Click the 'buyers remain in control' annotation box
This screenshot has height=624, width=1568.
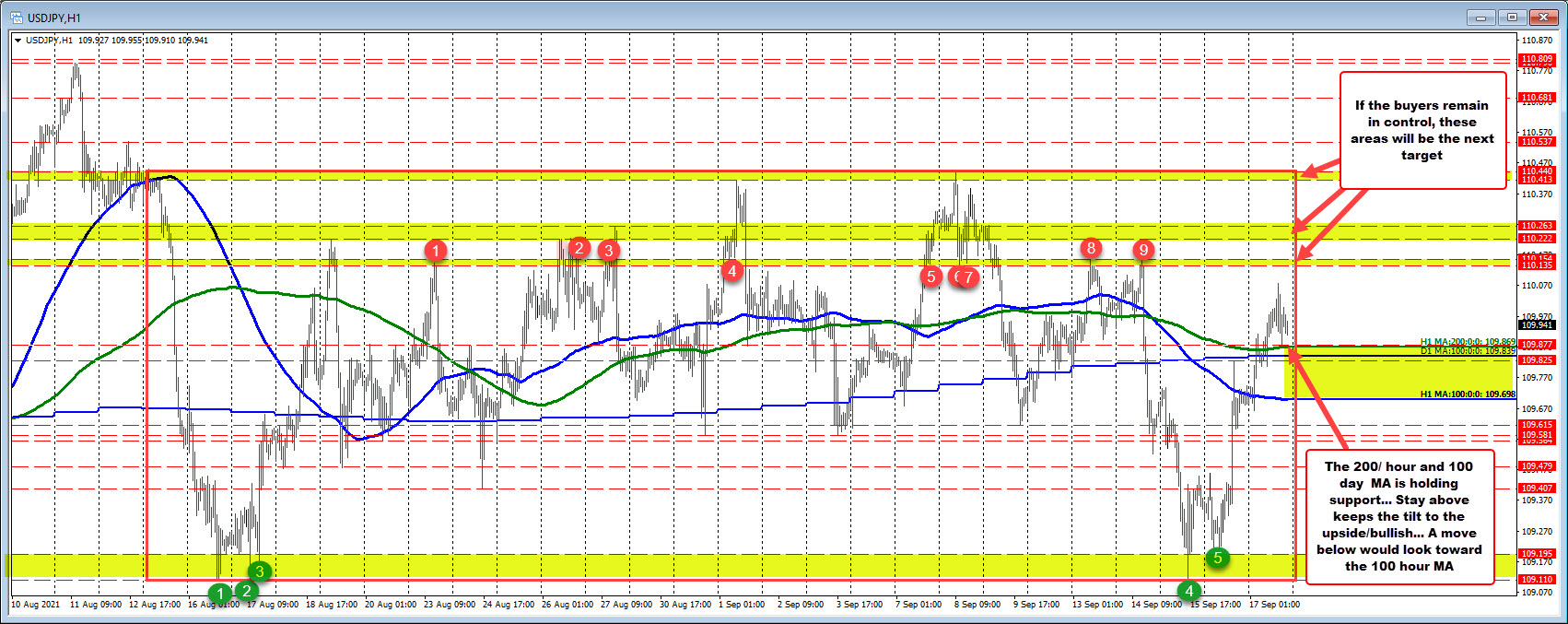pos(1422,130)
